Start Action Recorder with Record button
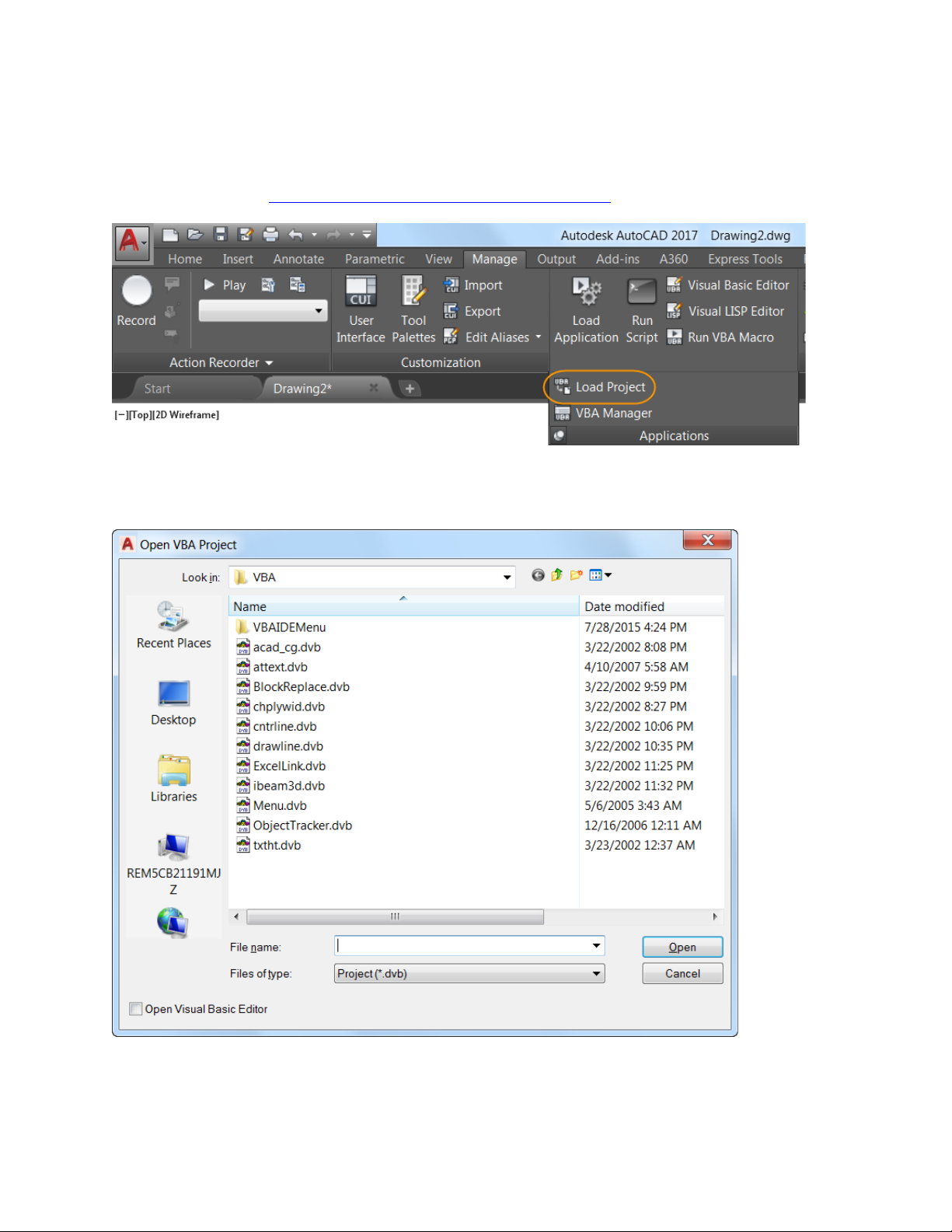The height and width of the screenshot is (1232, 952). tap(137, 302)
